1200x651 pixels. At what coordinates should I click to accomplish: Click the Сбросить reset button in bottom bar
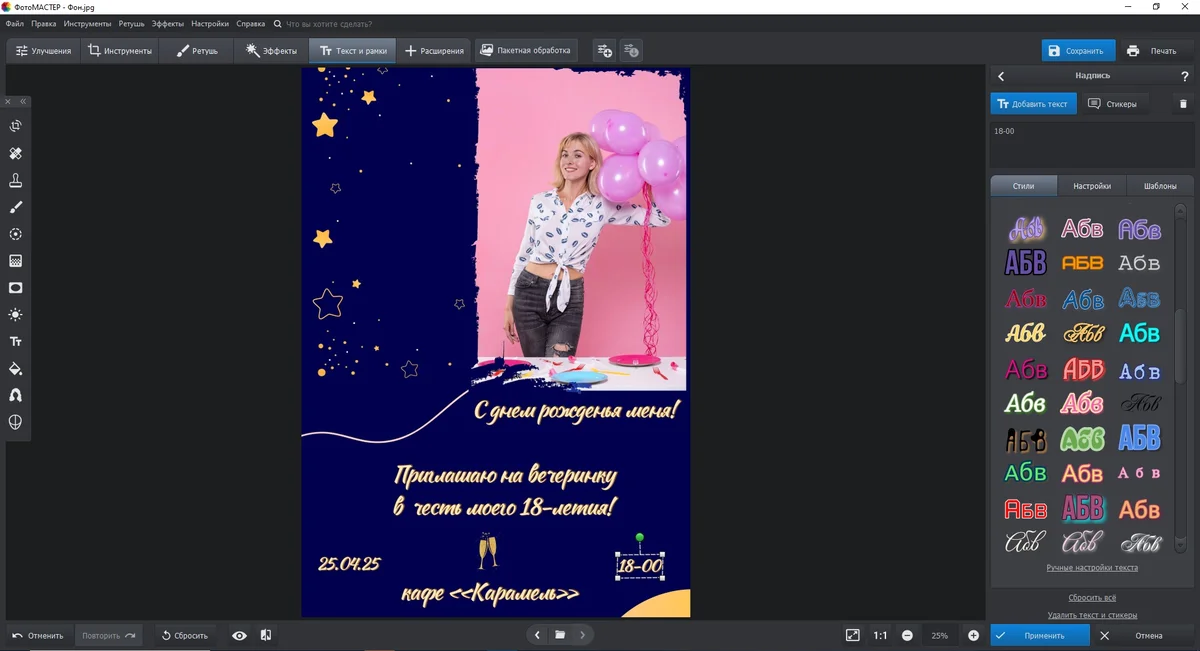pos(184,635)
